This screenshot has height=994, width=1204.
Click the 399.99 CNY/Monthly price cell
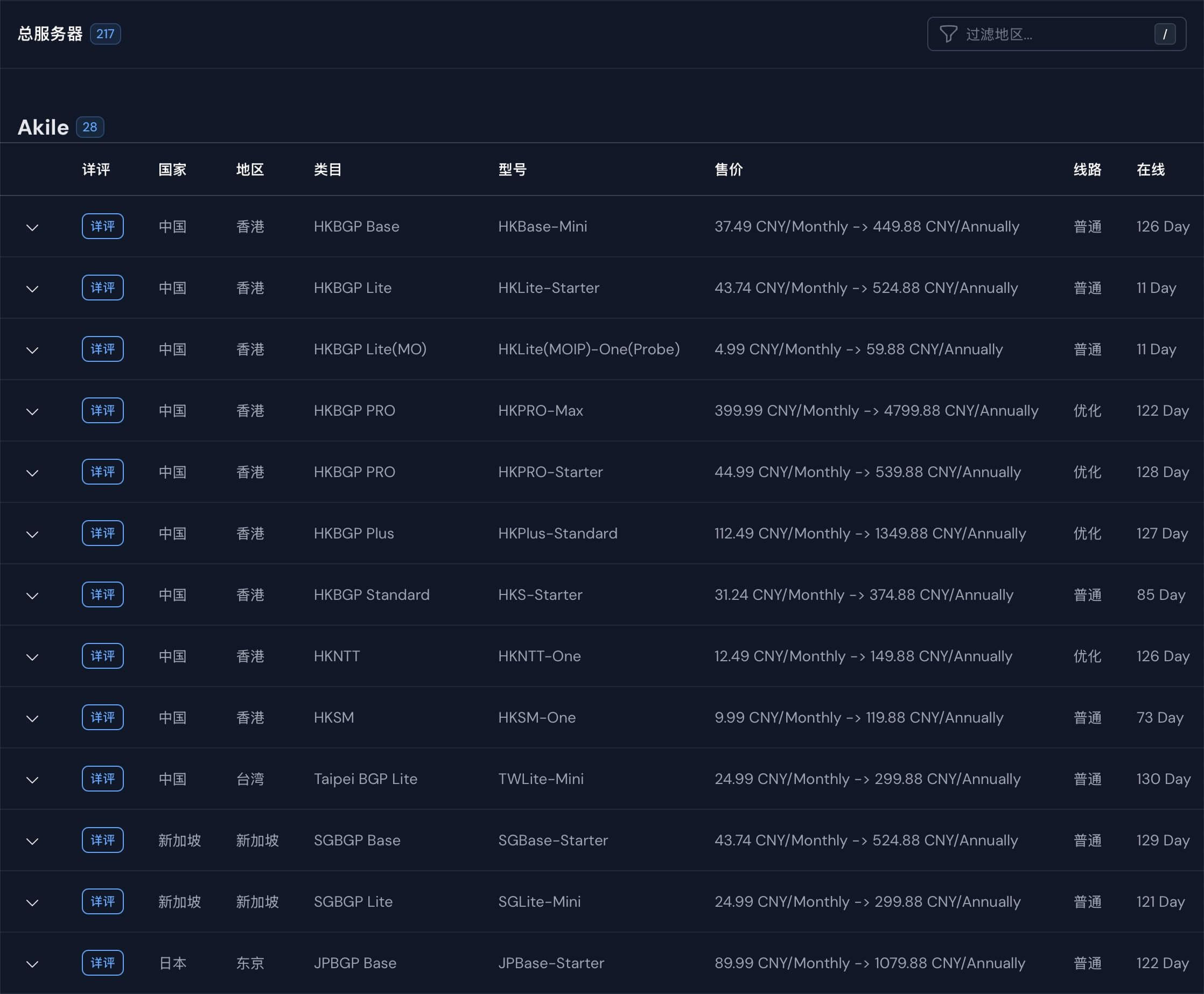(877, 410)
